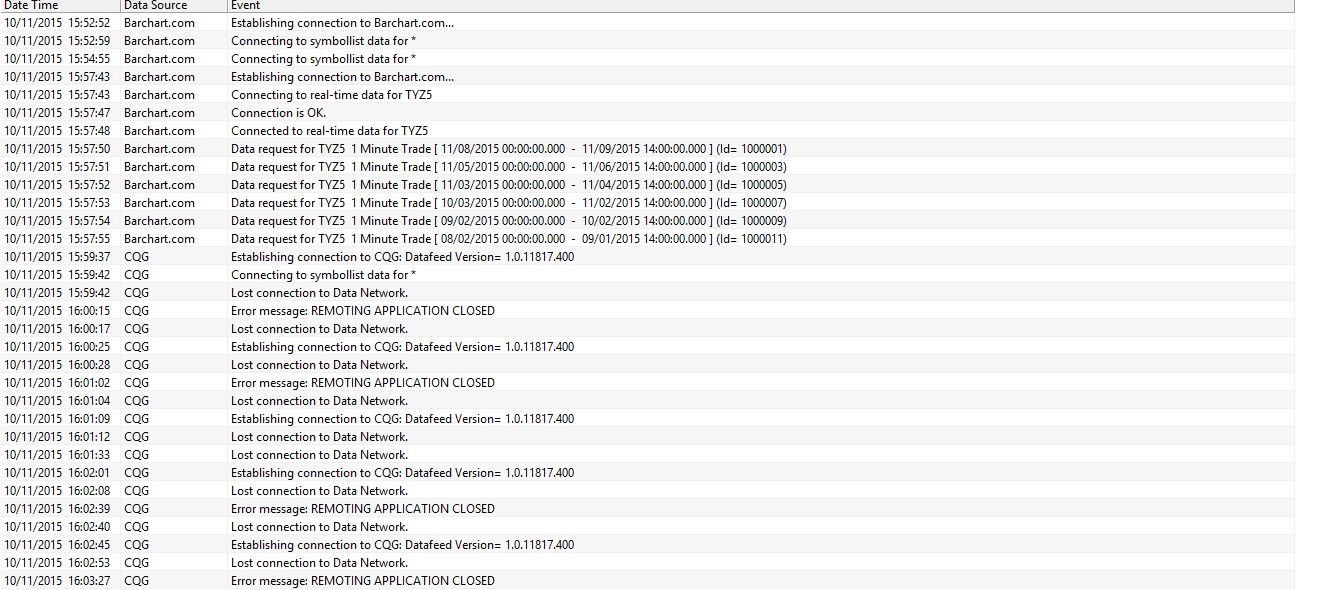Select the 16:00:17 Lost connection to Data Network event
Screen dimensions: 1329x590
(x=319, y=329)
